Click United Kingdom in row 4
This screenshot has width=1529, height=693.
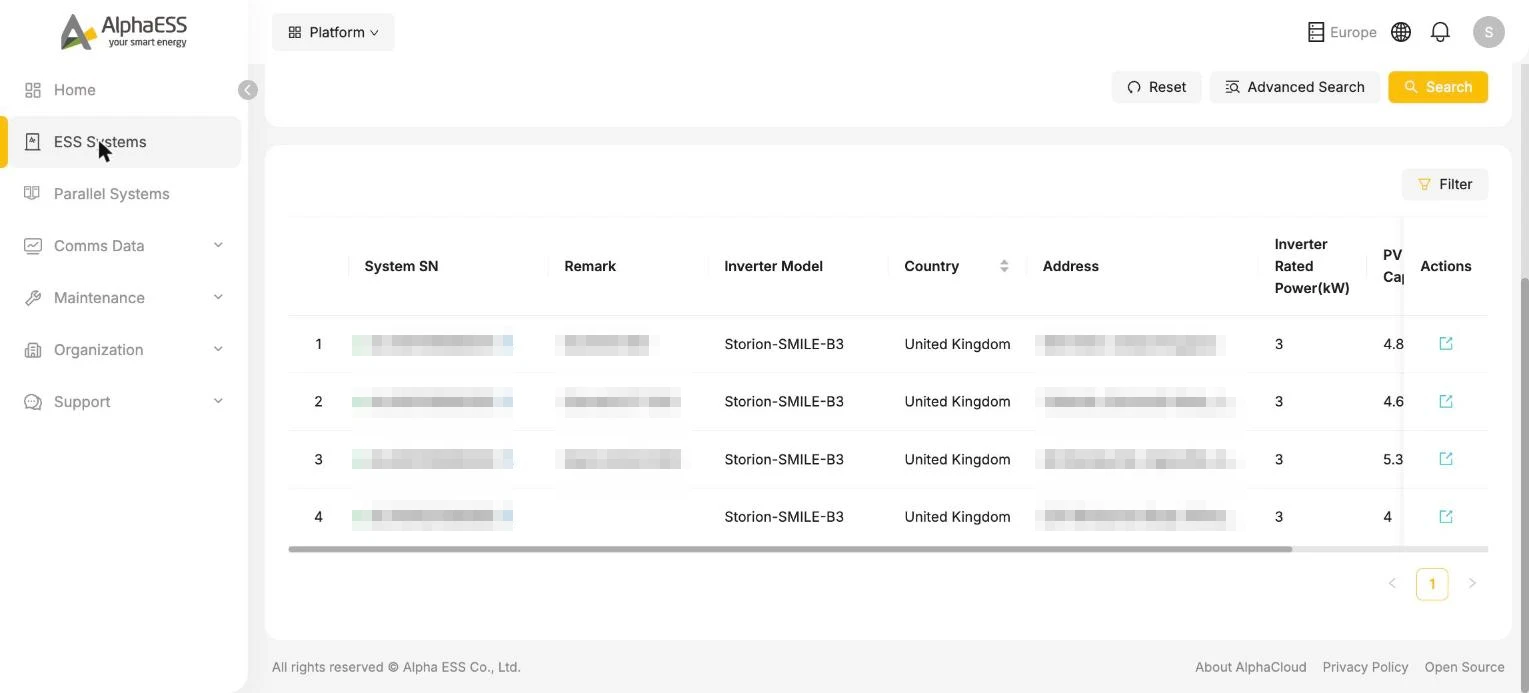pyautogui.click(x=957, y=517)
